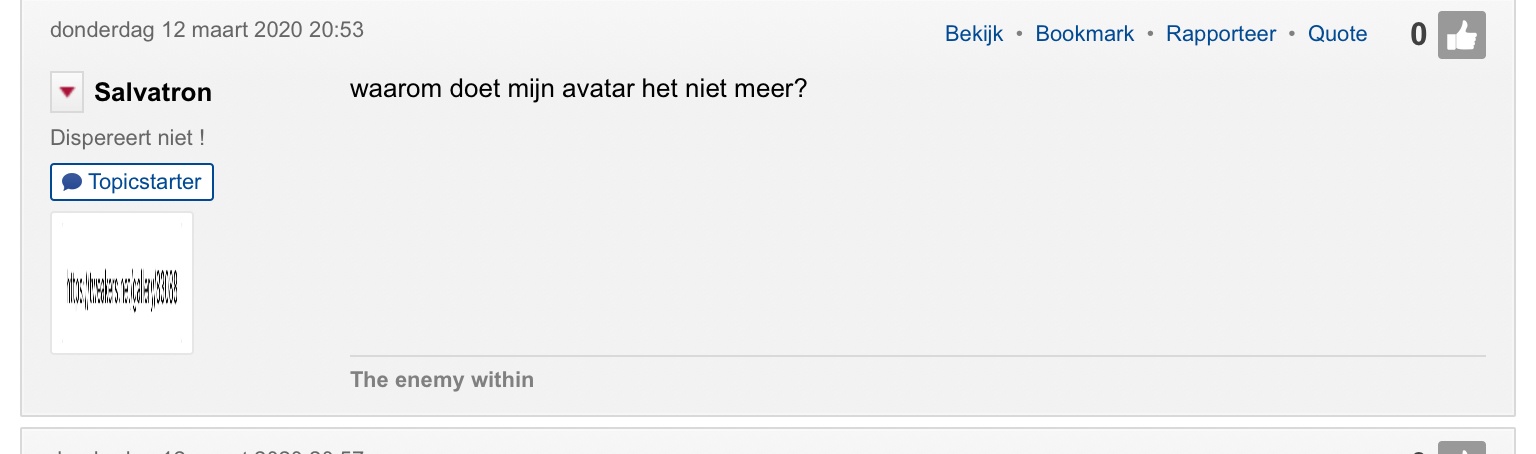This screenshot has height=454, width=1536.
Task: Click the cut-off like count of the next post
Action: point(1418,450)
